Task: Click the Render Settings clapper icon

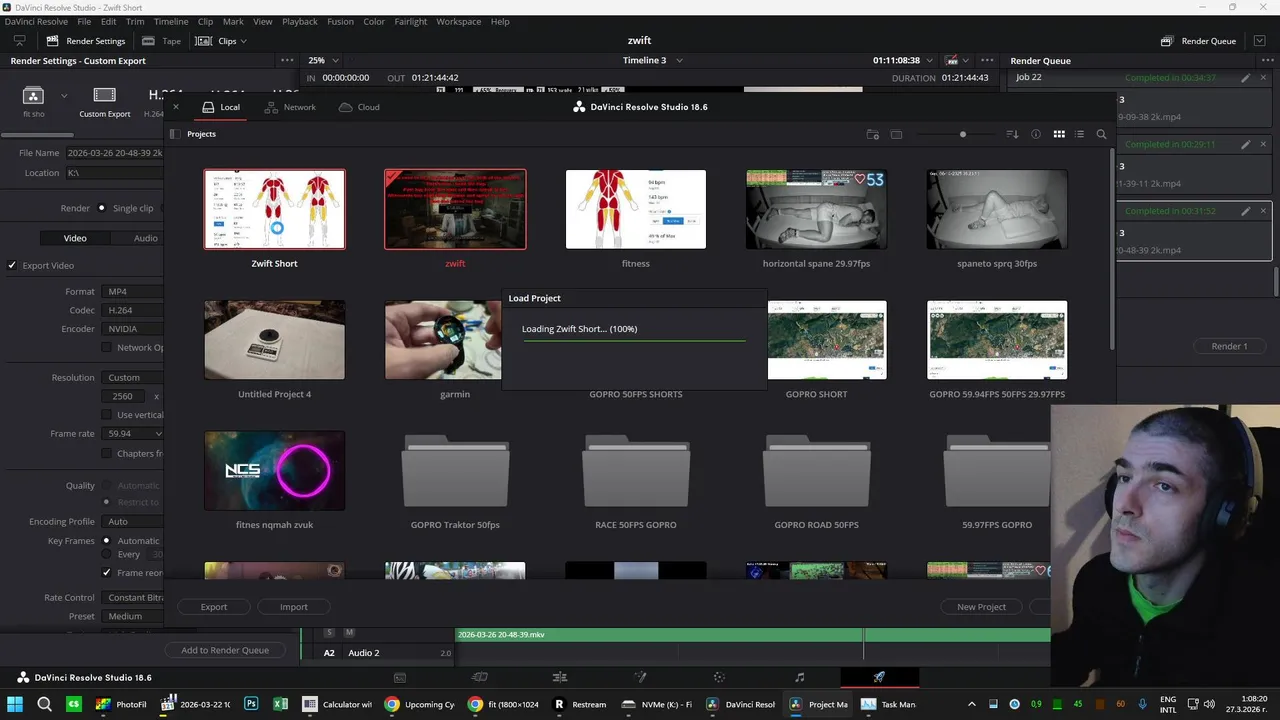Action: [x=53, y=41]
